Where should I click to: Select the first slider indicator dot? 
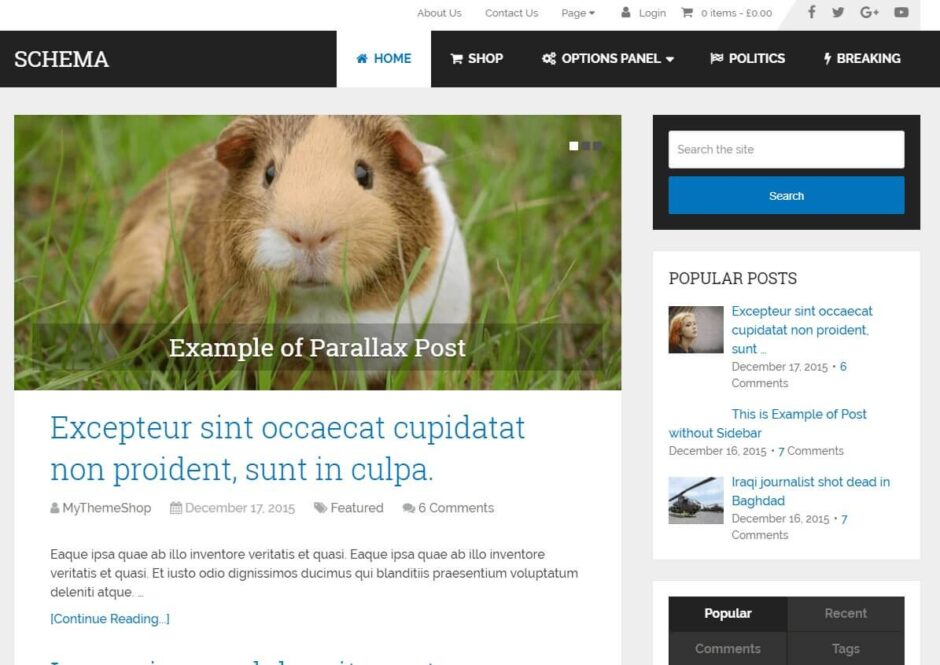(574, 146)
